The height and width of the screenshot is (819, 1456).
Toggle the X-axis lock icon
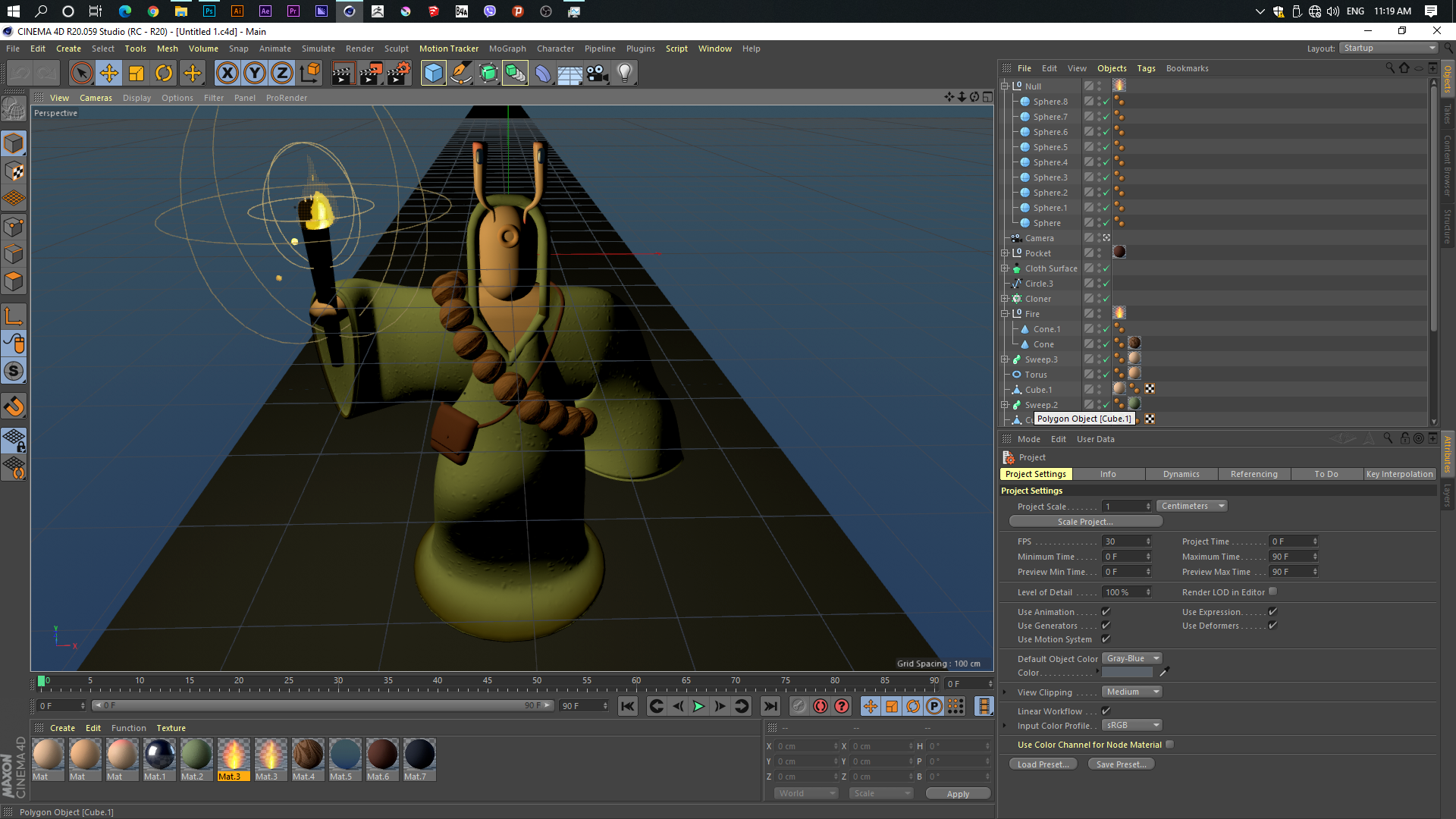pyautogui.click(x=227, y=74)
